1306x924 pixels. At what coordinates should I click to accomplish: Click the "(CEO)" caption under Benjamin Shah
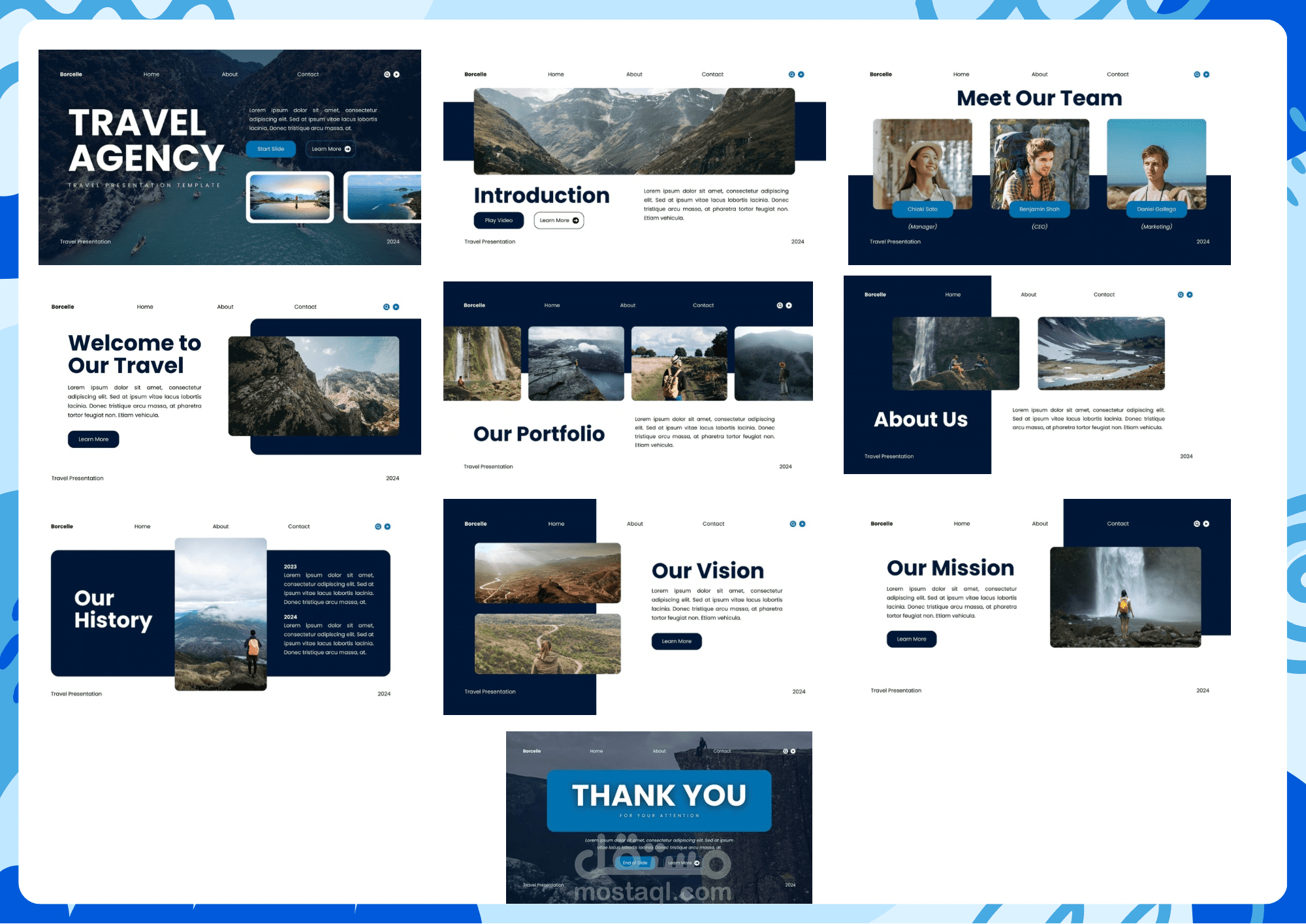pyautogui.click(x=1040, y=227)
